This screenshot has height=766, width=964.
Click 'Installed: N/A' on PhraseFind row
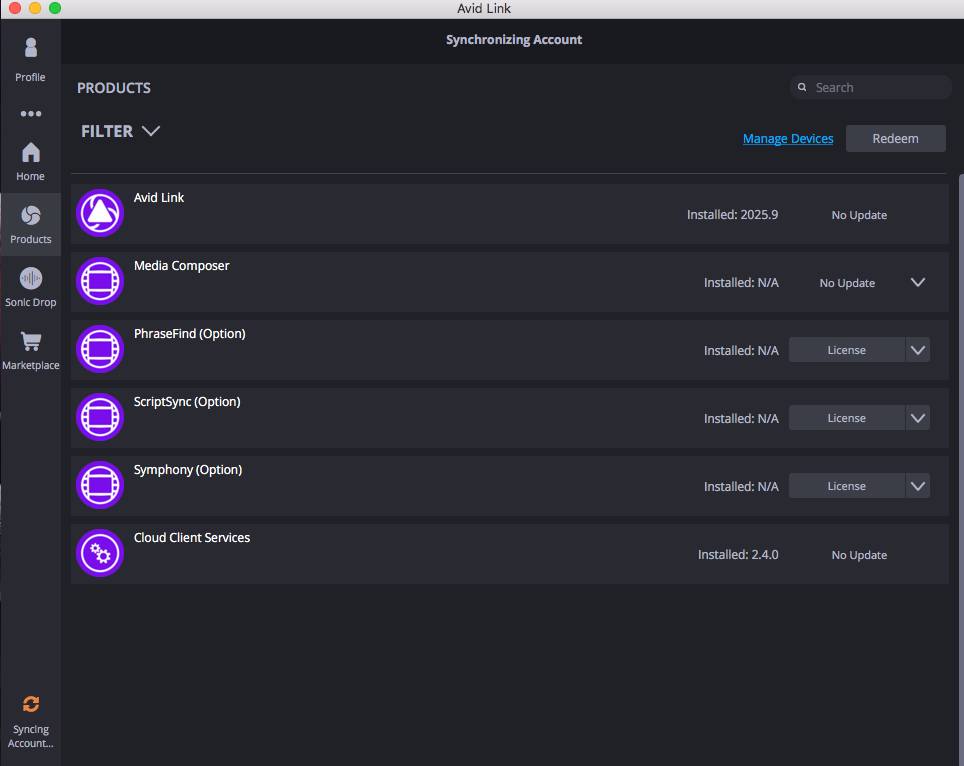(x=741, y=350)
